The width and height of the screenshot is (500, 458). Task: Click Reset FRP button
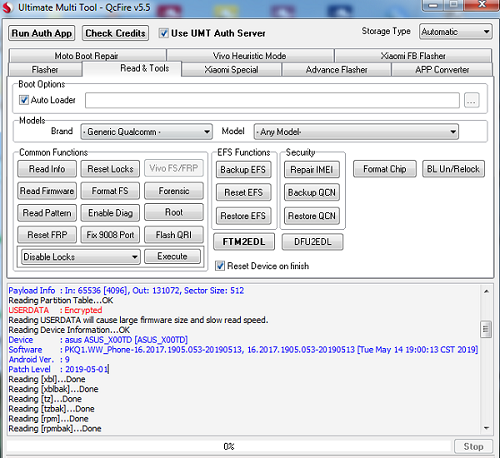(x=47, y=235)
